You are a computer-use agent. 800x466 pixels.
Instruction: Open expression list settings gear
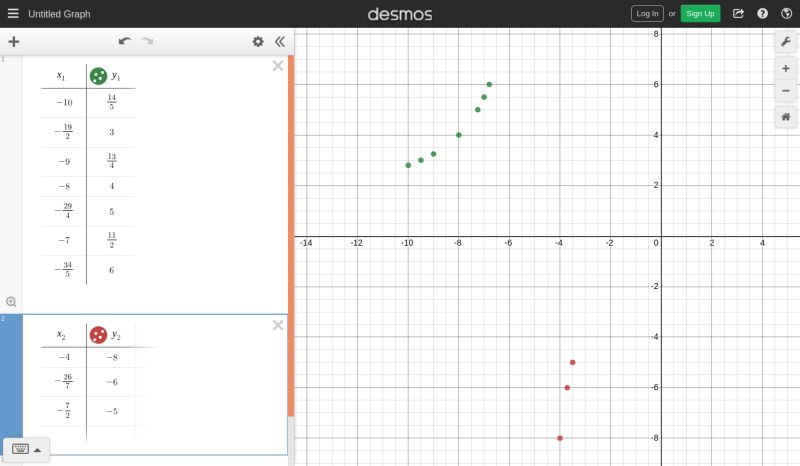point(258,41)
